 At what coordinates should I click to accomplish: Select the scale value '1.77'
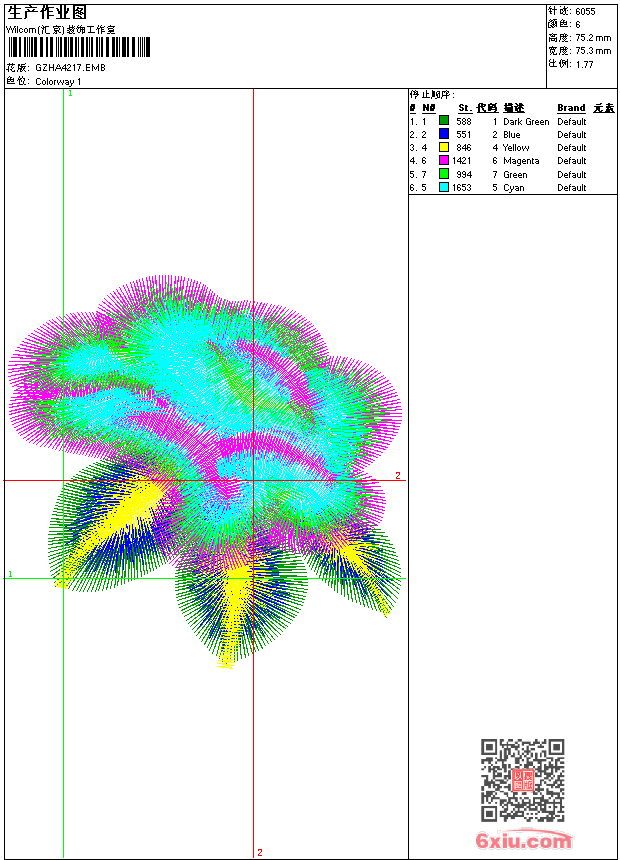[584, 64]
